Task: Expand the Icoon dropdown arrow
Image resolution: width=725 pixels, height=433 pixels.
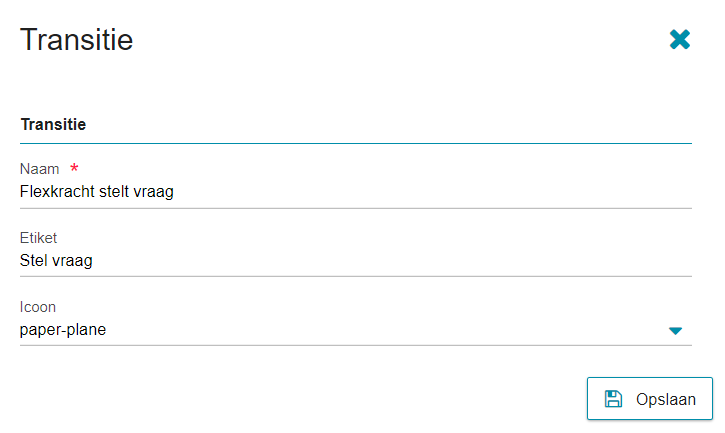Action: coord(675,330)
